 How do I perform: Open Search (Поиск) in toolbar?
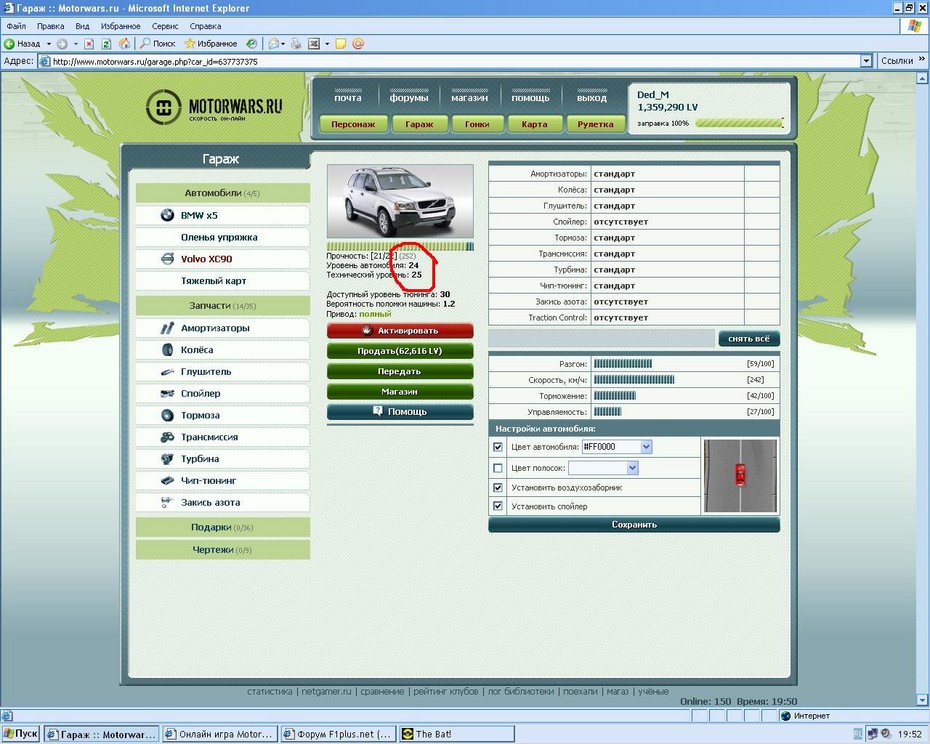[x=157, y=43]
